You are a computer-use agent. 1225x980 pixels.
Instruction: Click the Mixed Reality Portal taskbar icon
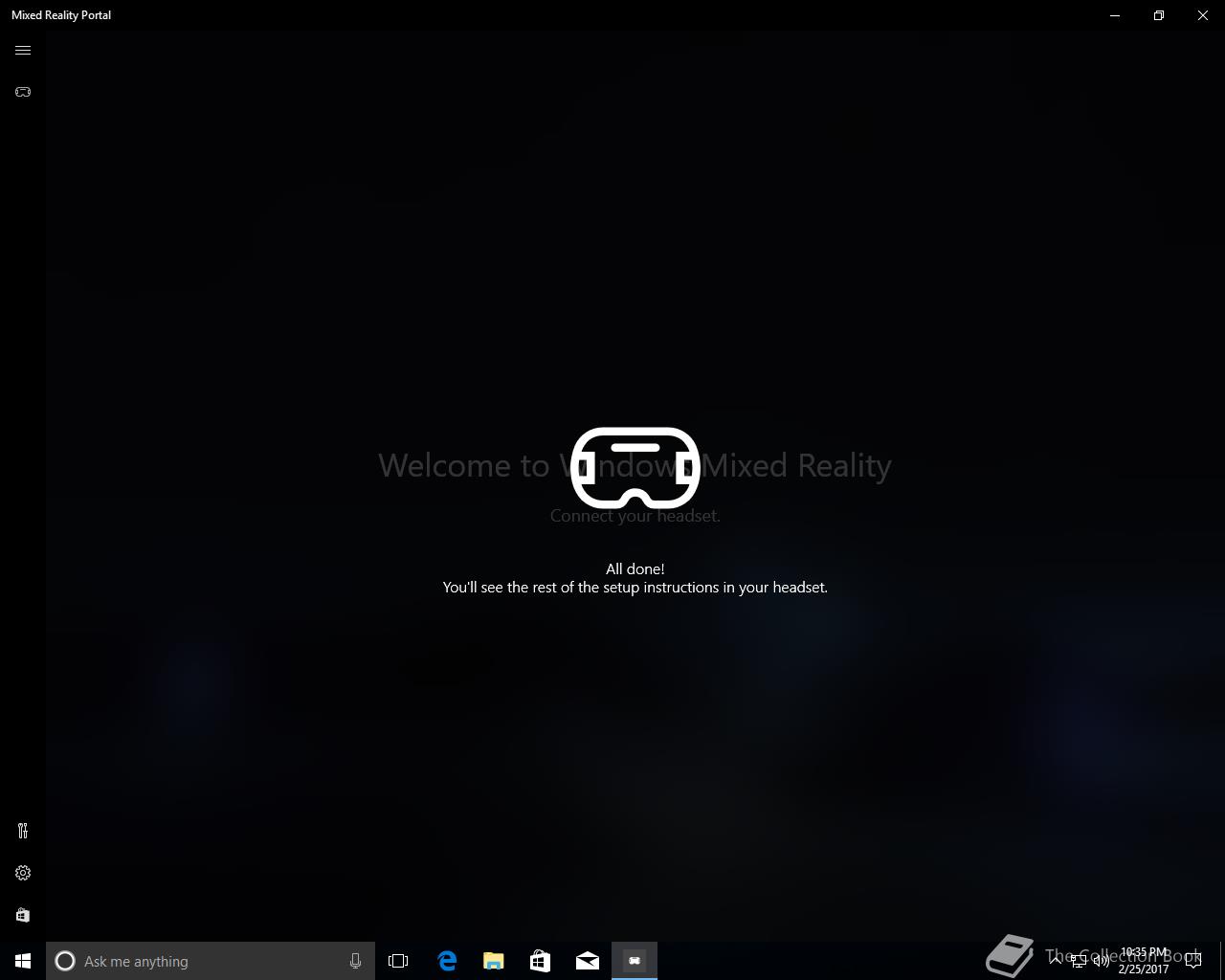click(x=635, y=961)
